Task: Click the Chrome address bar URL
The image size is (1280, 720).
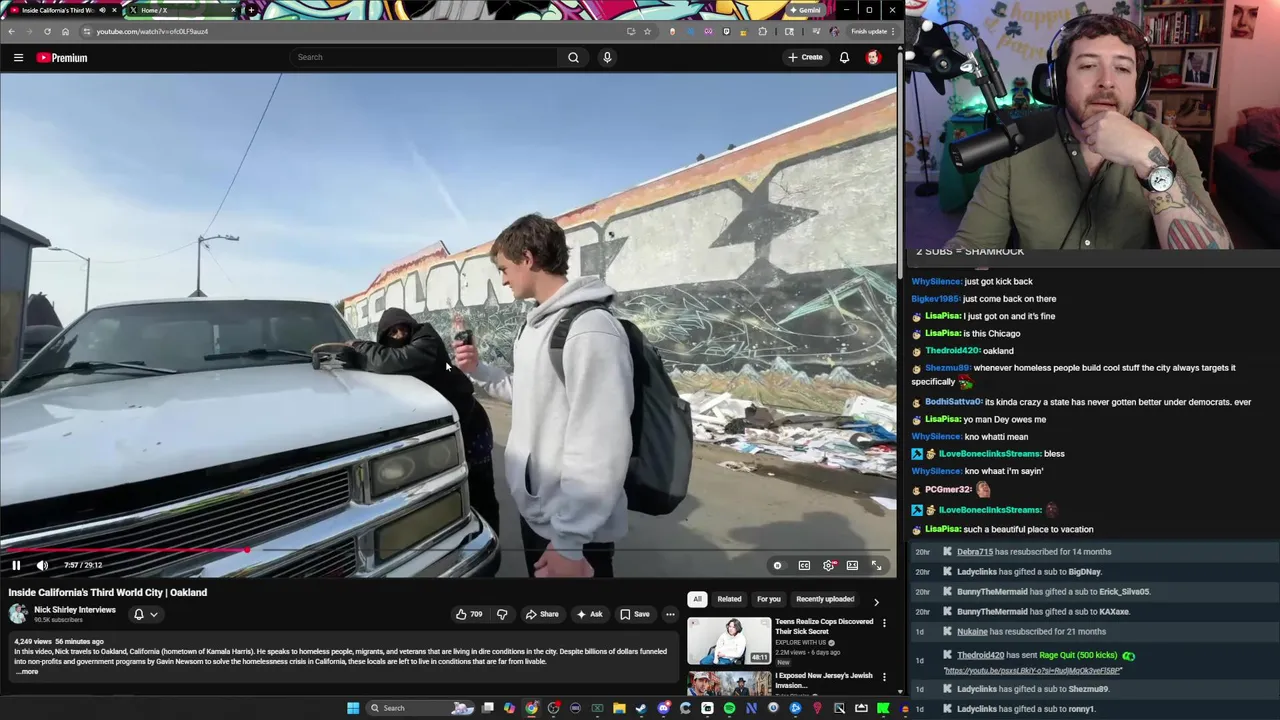Action: point(152,31)
